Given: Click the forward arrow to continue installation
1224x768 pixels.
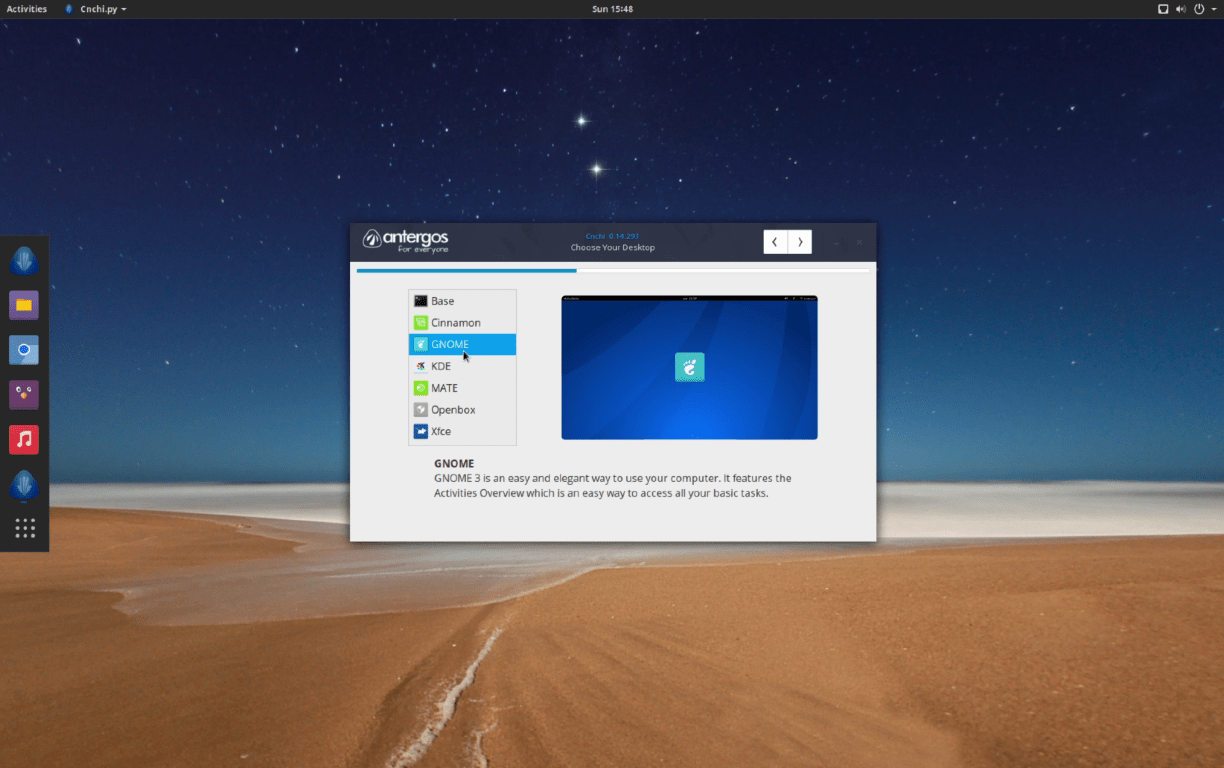Looking at the screenshot, I should point(800,241).
